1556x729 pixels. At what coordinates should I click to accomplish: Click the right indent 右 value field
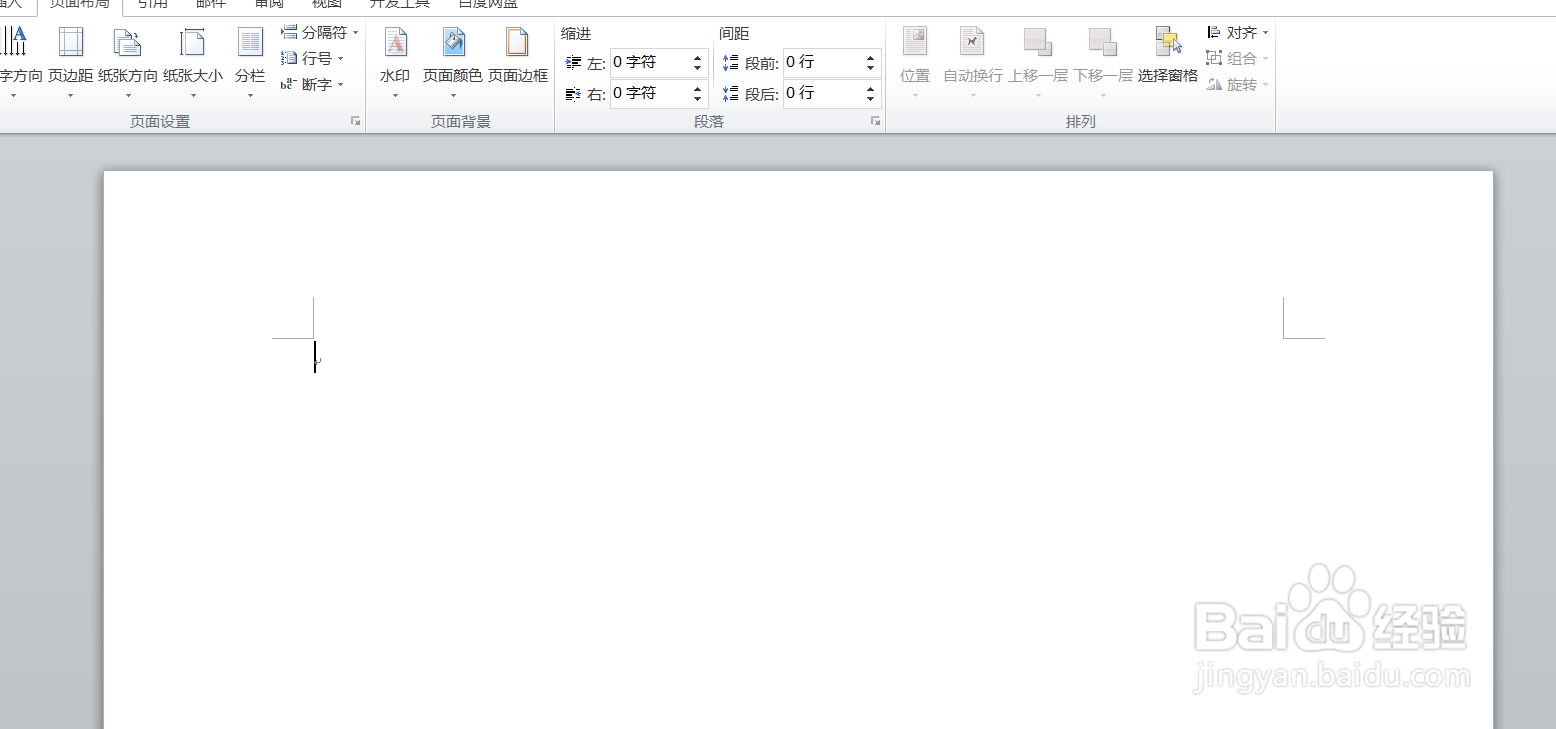(x=650, y=93)
